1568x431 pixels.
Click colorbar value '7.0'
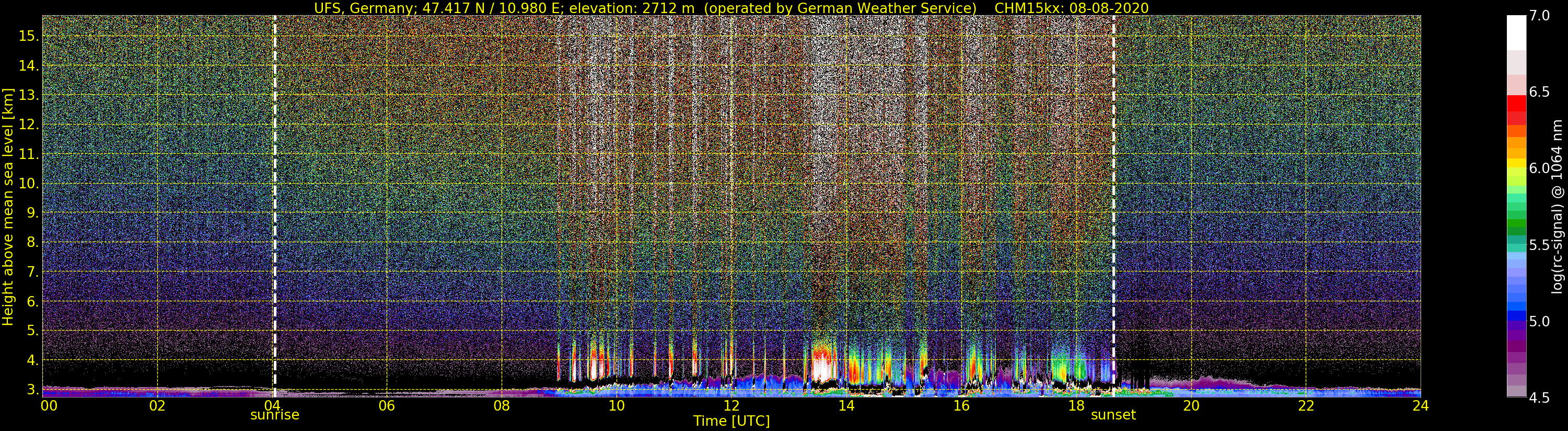tap(1539, 15)
